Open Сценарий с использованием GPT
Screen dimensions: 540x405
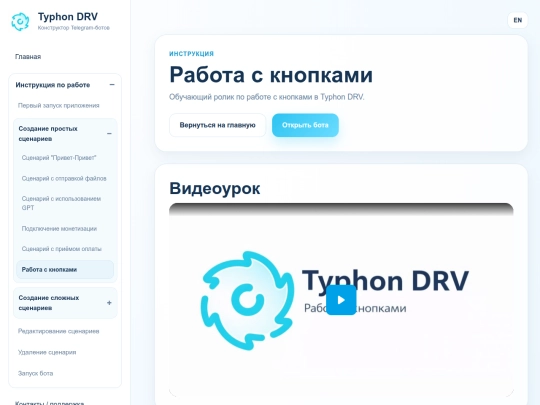click(x=61, y=203)
